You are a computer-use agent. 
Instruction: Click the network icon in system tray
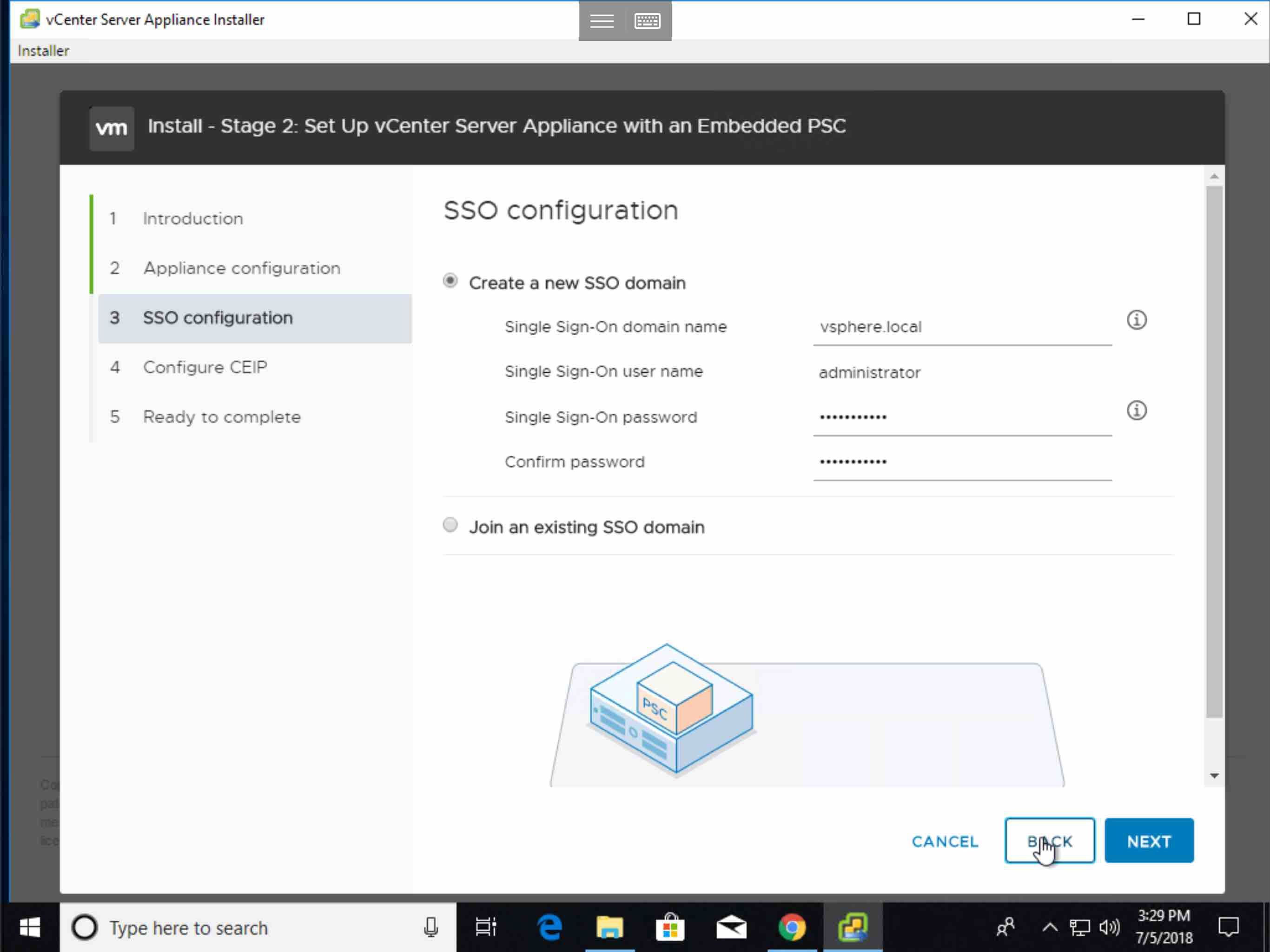pyautogui.click(x=1079, y=927)
